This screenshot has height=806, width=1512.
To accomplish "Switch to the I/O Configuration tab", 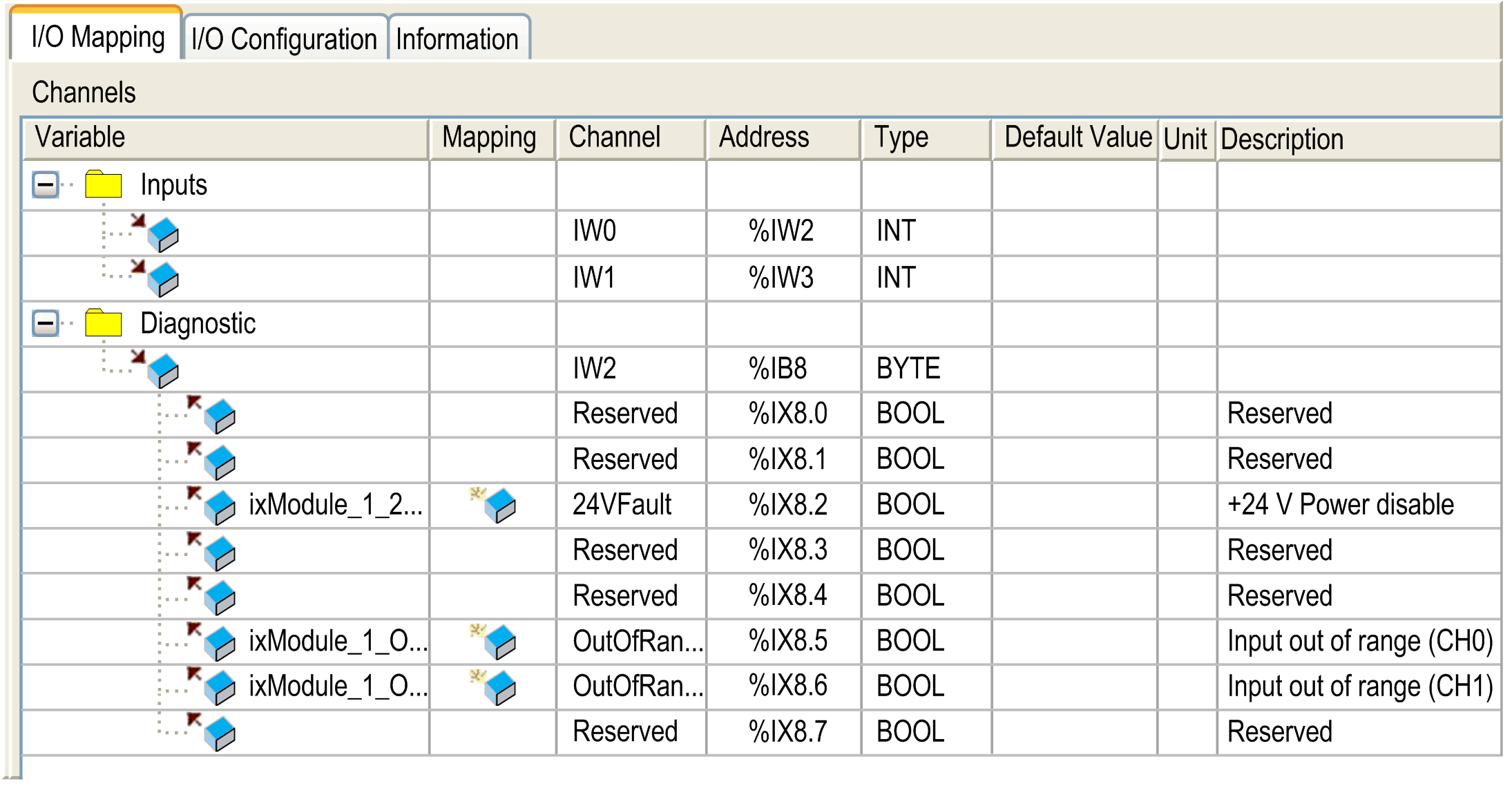I will click(284, 39).
